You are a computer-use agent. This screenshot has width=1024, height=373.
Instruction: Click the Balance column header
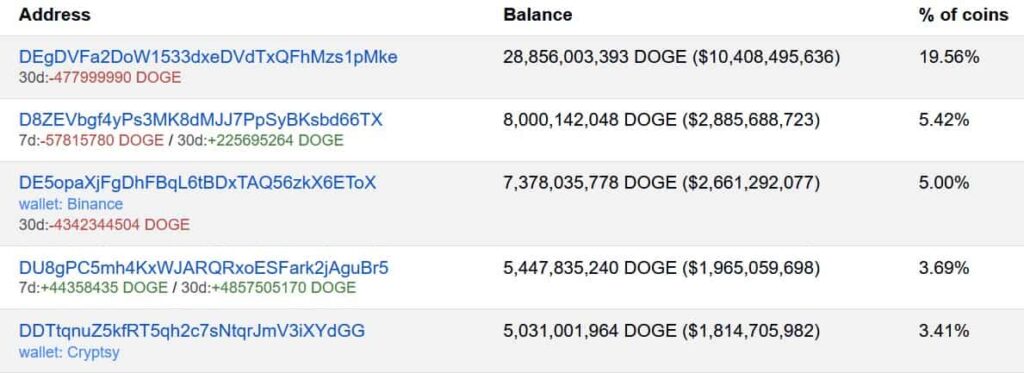pyautogui.click(x=537, y=15)
